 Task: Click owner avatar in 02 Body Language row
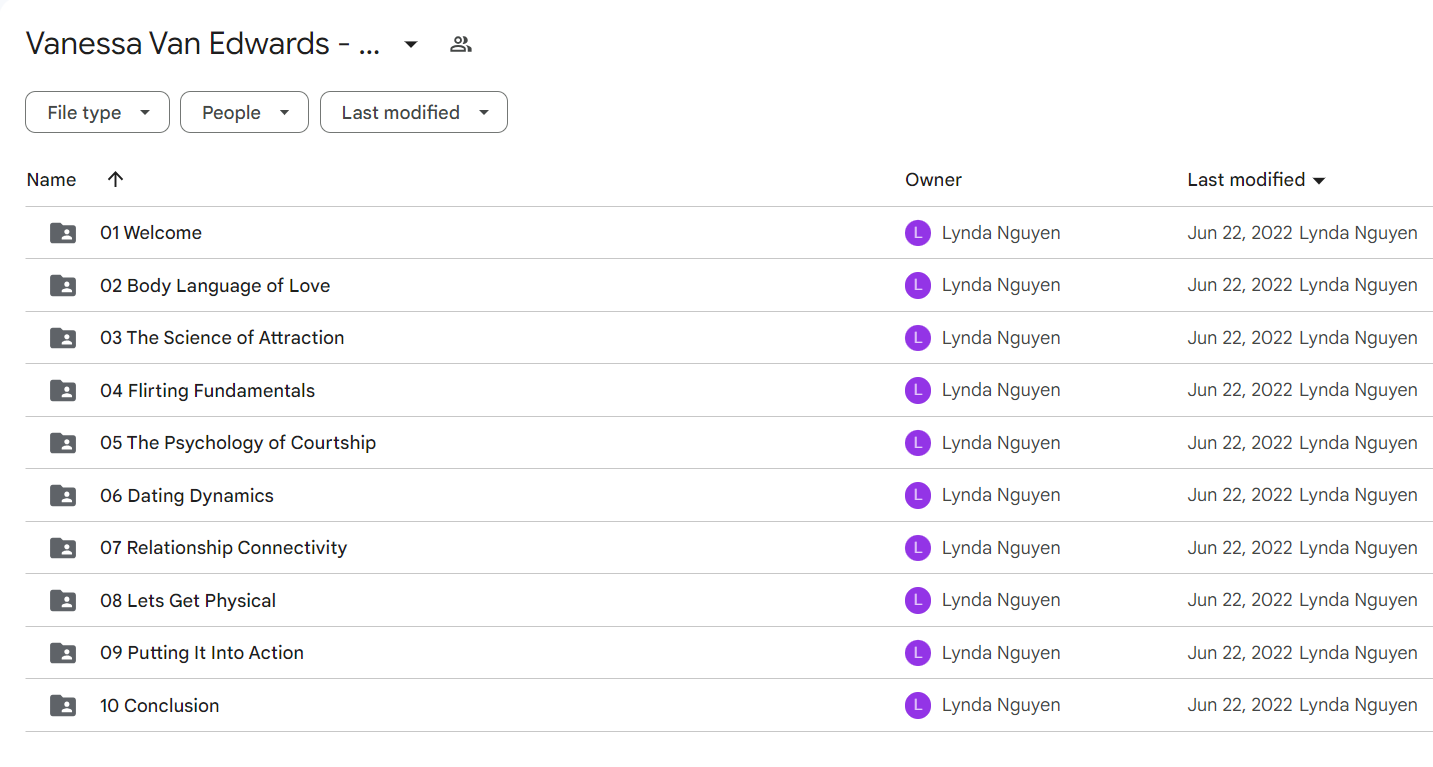[x=918, y=286]
